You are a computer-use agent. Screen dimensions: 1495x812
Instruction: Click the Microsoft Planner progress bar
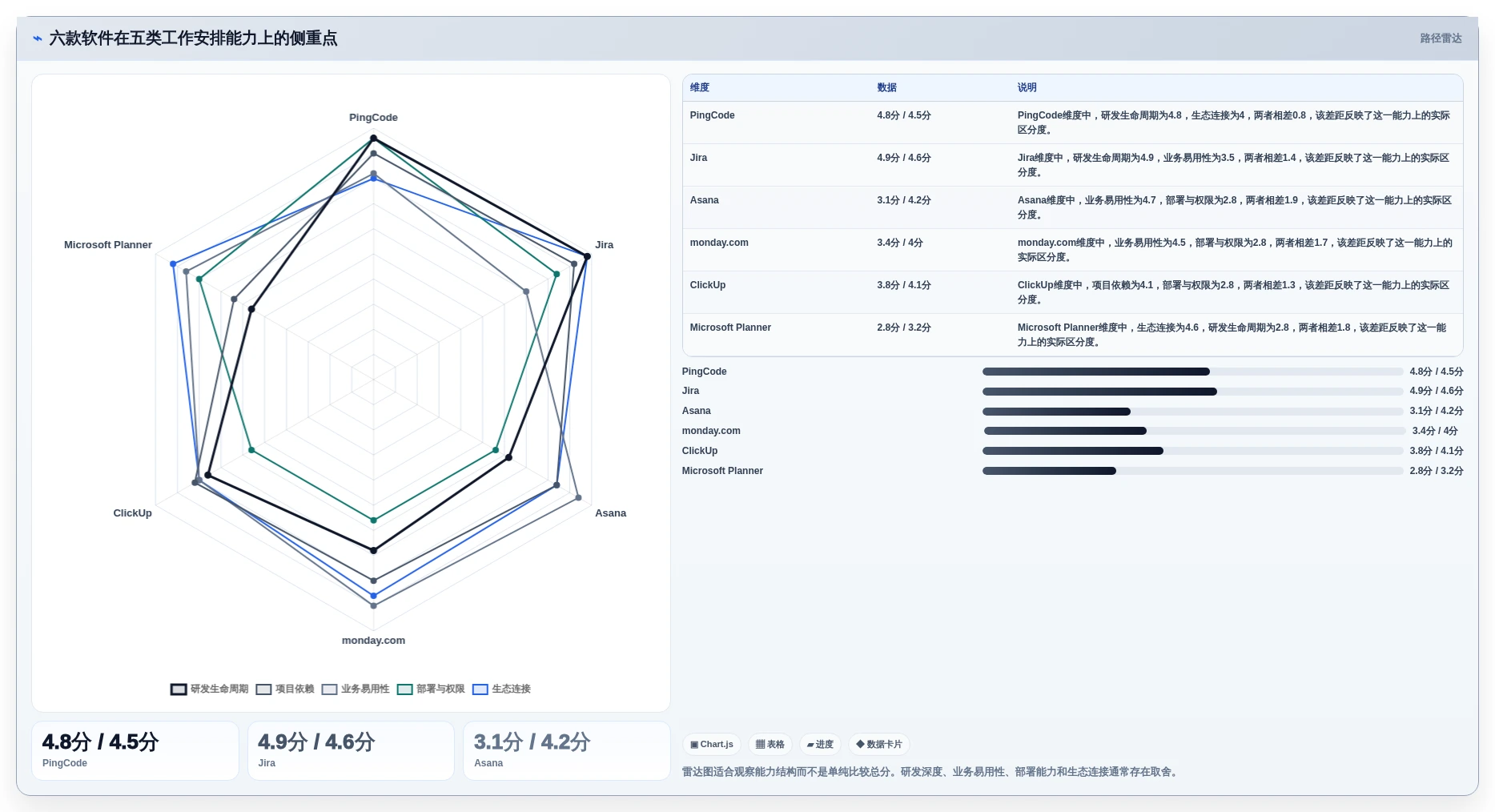click(1193, 471)
